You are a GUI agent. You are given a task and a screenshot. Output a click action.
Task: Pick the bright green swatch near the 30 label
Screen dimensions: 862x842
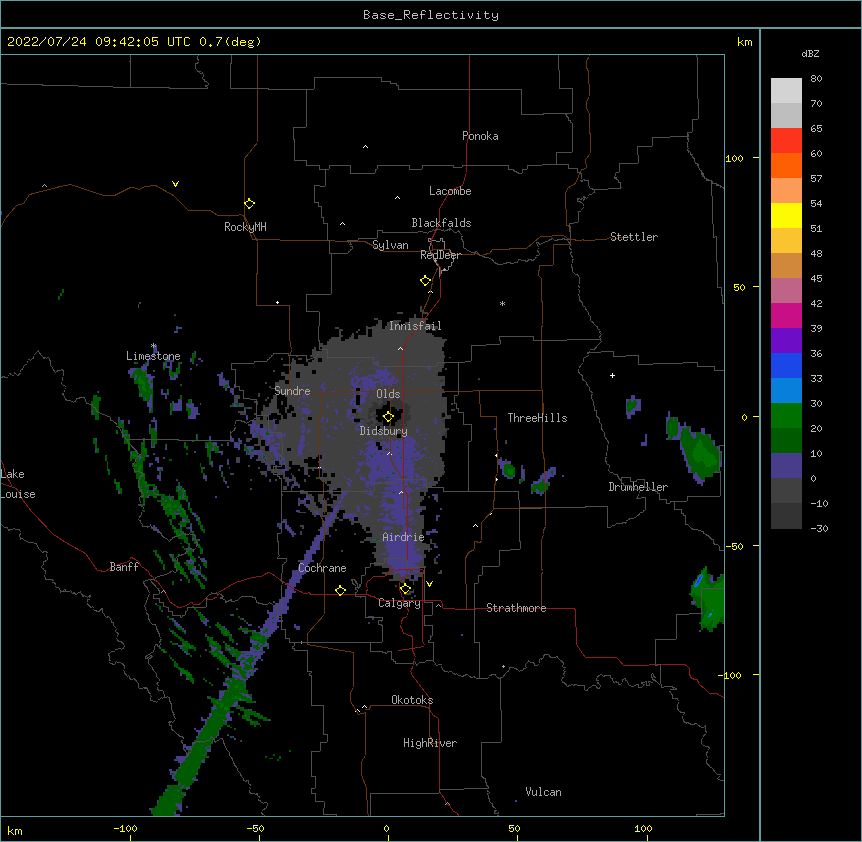[x=786, y=416]
